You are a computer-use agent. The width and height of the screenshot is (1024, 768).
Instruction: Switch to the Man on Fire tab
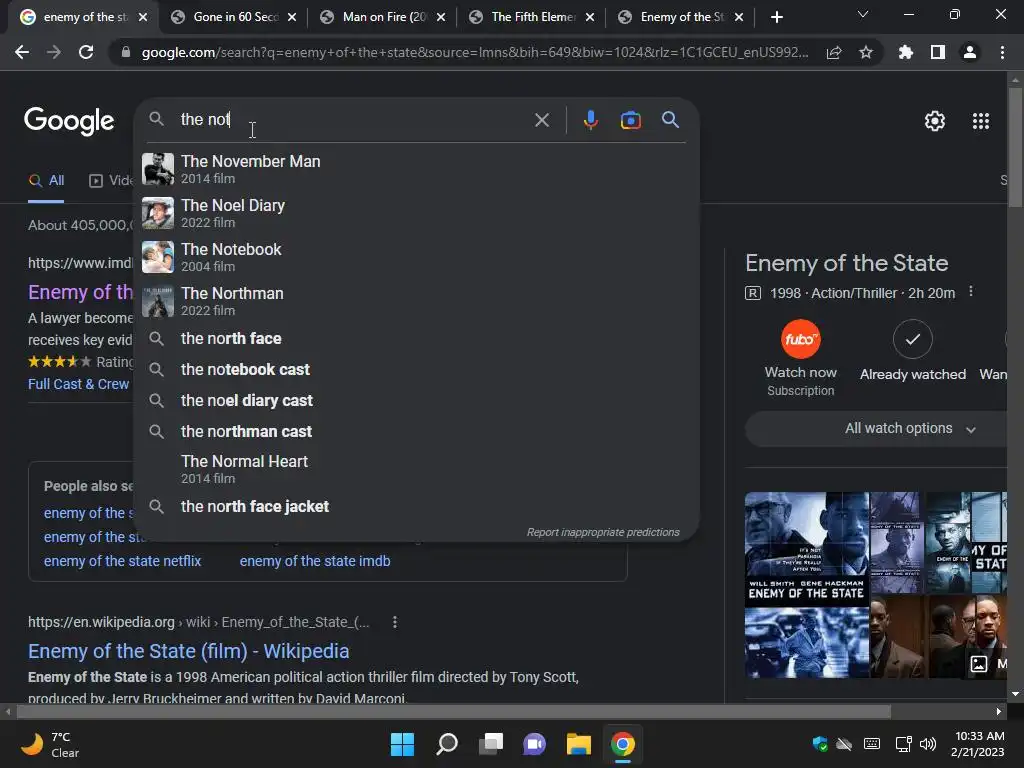374,17
